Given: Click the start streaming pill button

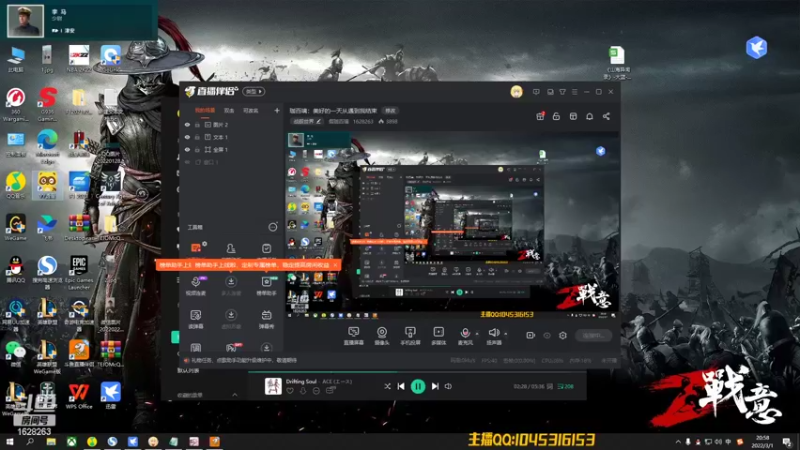Looking at the screenshot, I should (593, 335).
